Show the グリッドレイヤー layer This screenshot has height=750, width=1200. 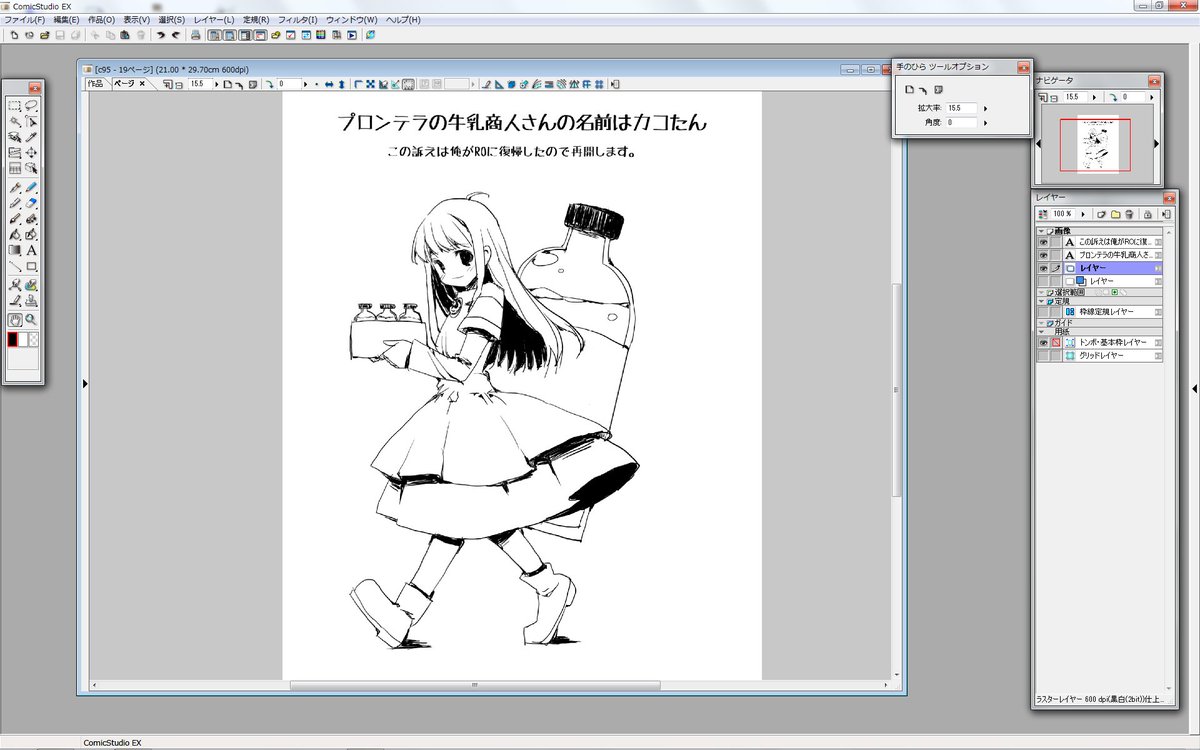(1043, 356)
